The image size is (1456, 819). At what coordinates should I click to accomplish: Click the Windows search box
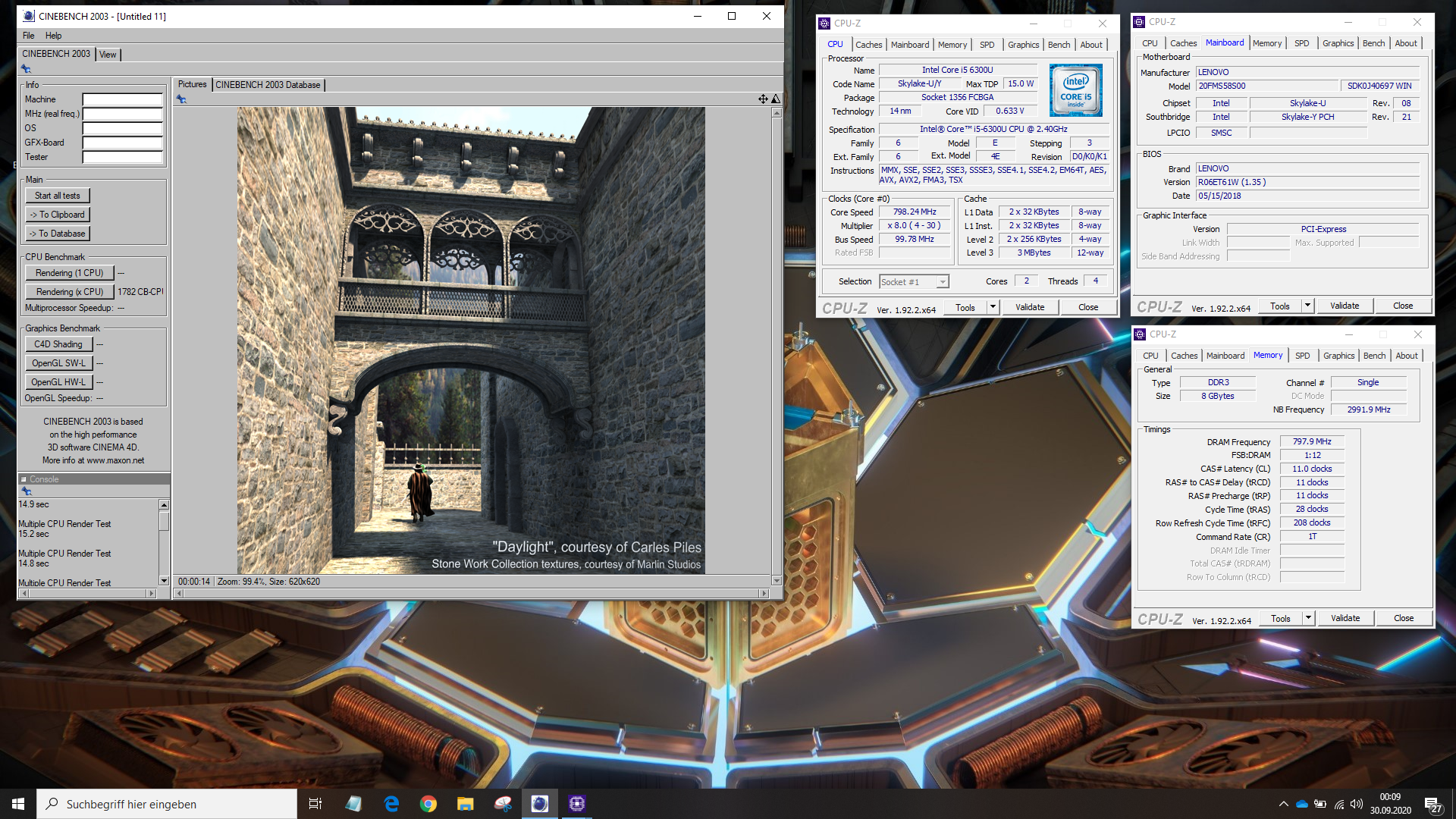coord(167,804)
